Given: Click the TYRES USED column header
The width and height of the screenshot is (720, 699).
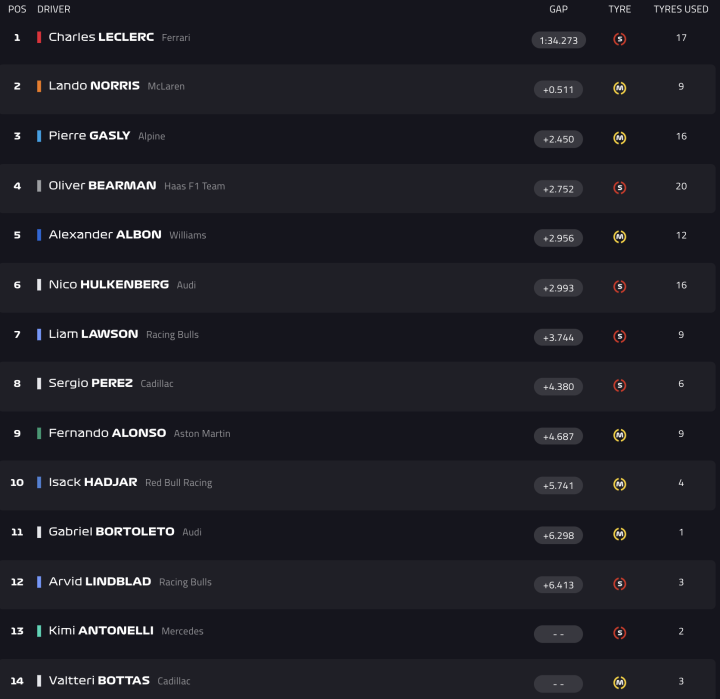Looking at the screenshot, I should coord(681,9).
